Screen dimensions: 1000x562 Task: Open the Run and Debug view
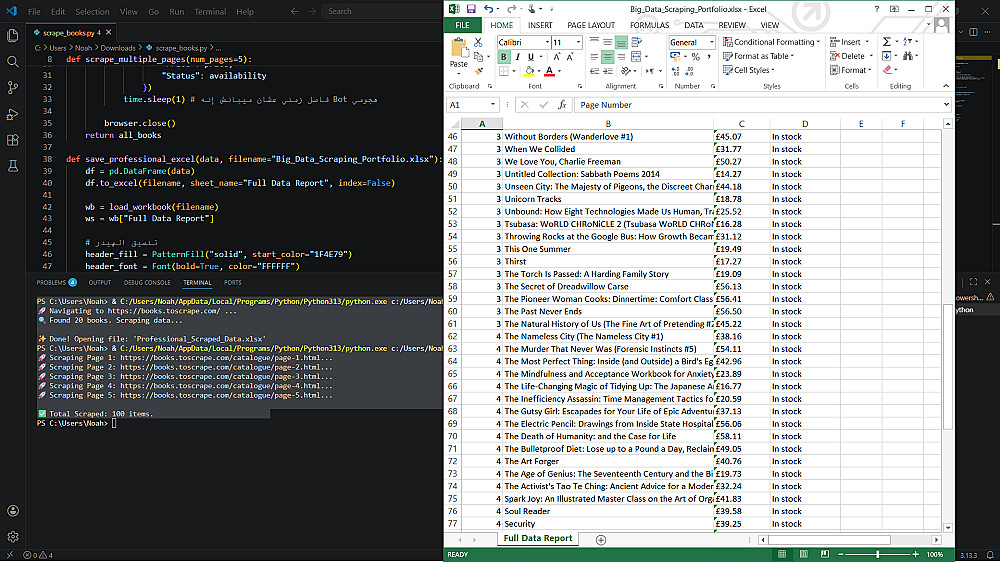coord(13,114)
